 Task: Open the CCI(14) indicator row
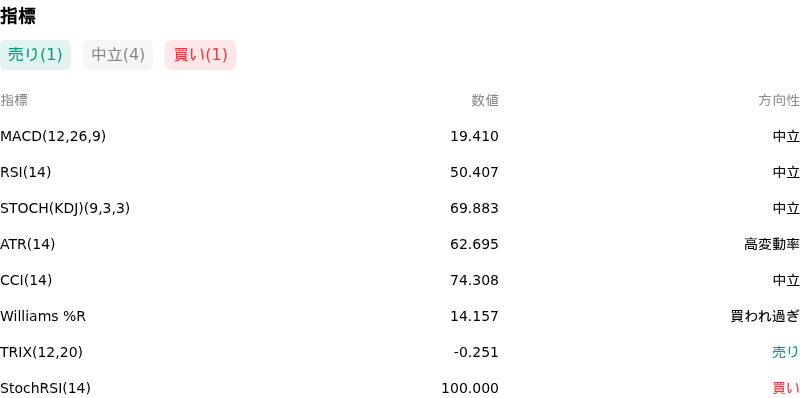400,280
